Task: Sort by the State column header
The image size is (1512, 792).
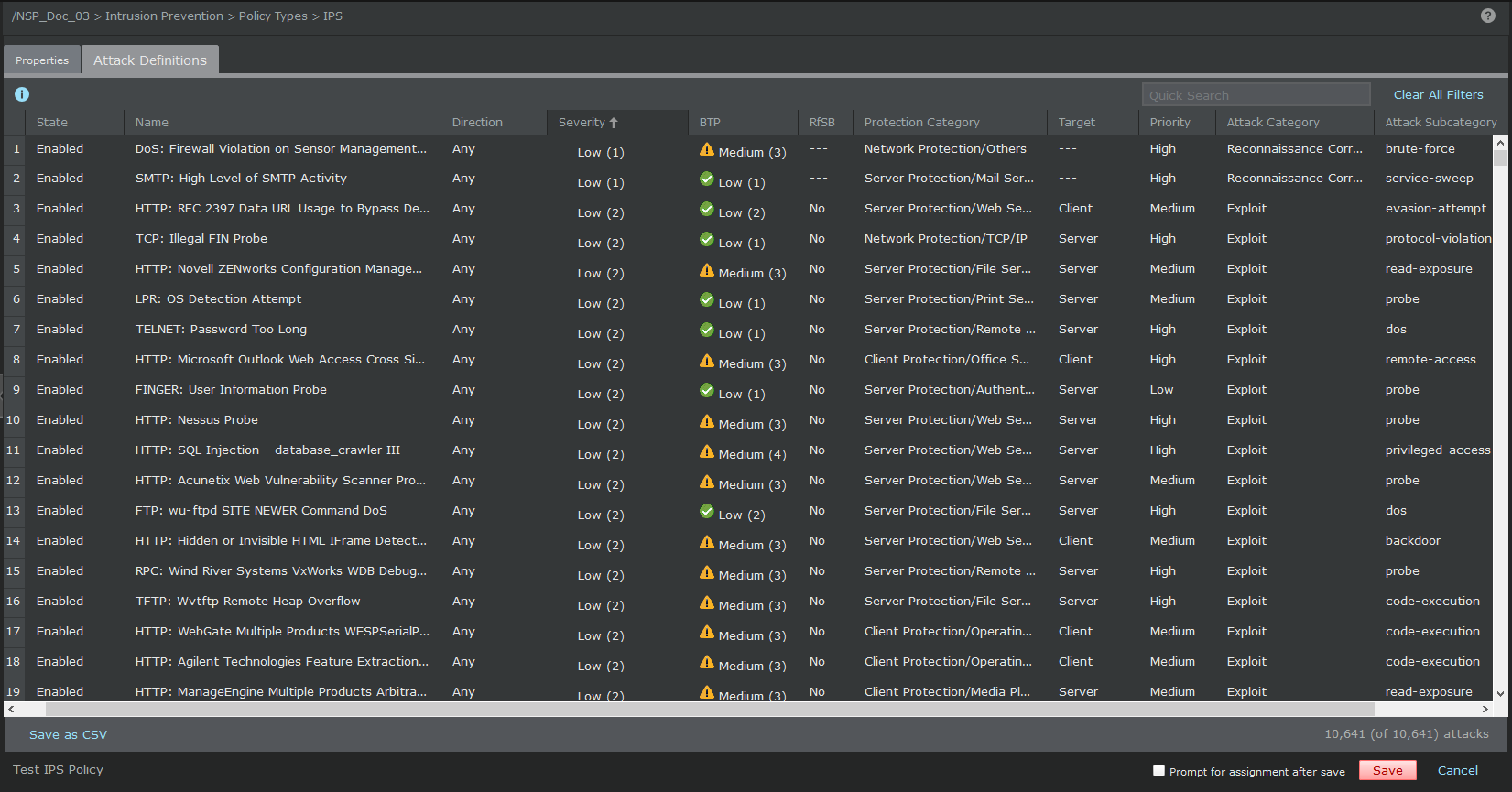Action: (52, 123)
